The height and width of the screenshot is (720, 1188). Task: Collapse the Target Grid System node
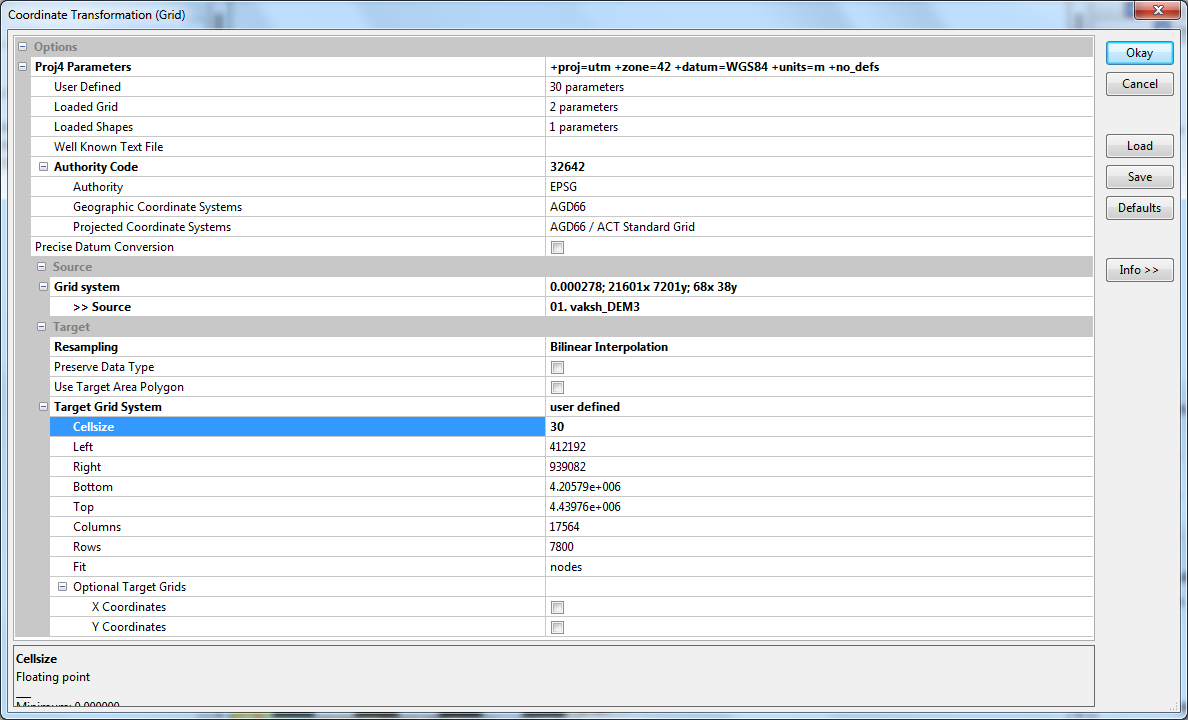(43, 407)
